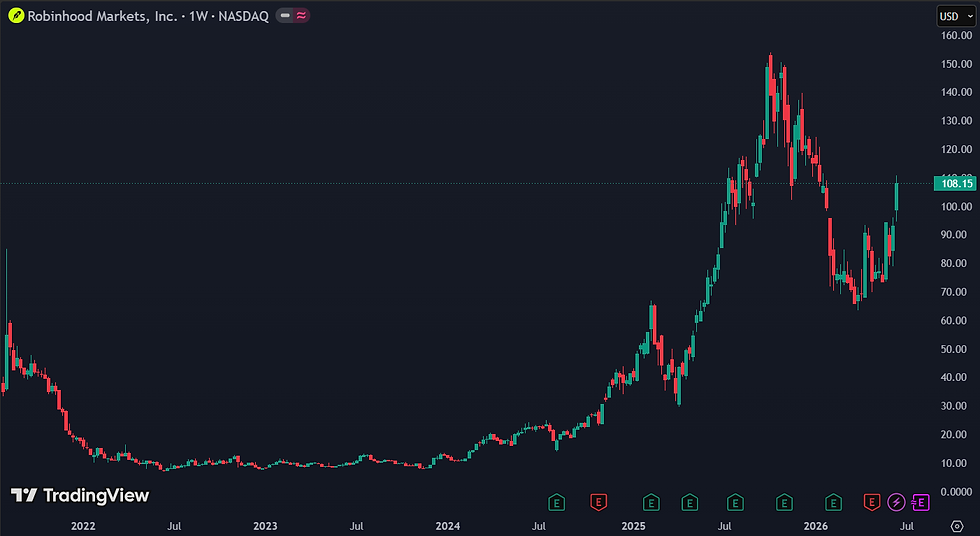
Task: Open red earnings marker in late 2024
Action: (598, 502)
